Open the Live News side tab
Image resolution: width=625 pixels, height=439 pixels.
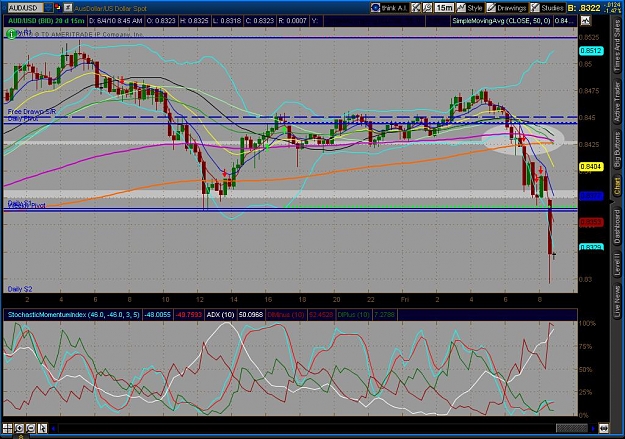coord(617,299)
